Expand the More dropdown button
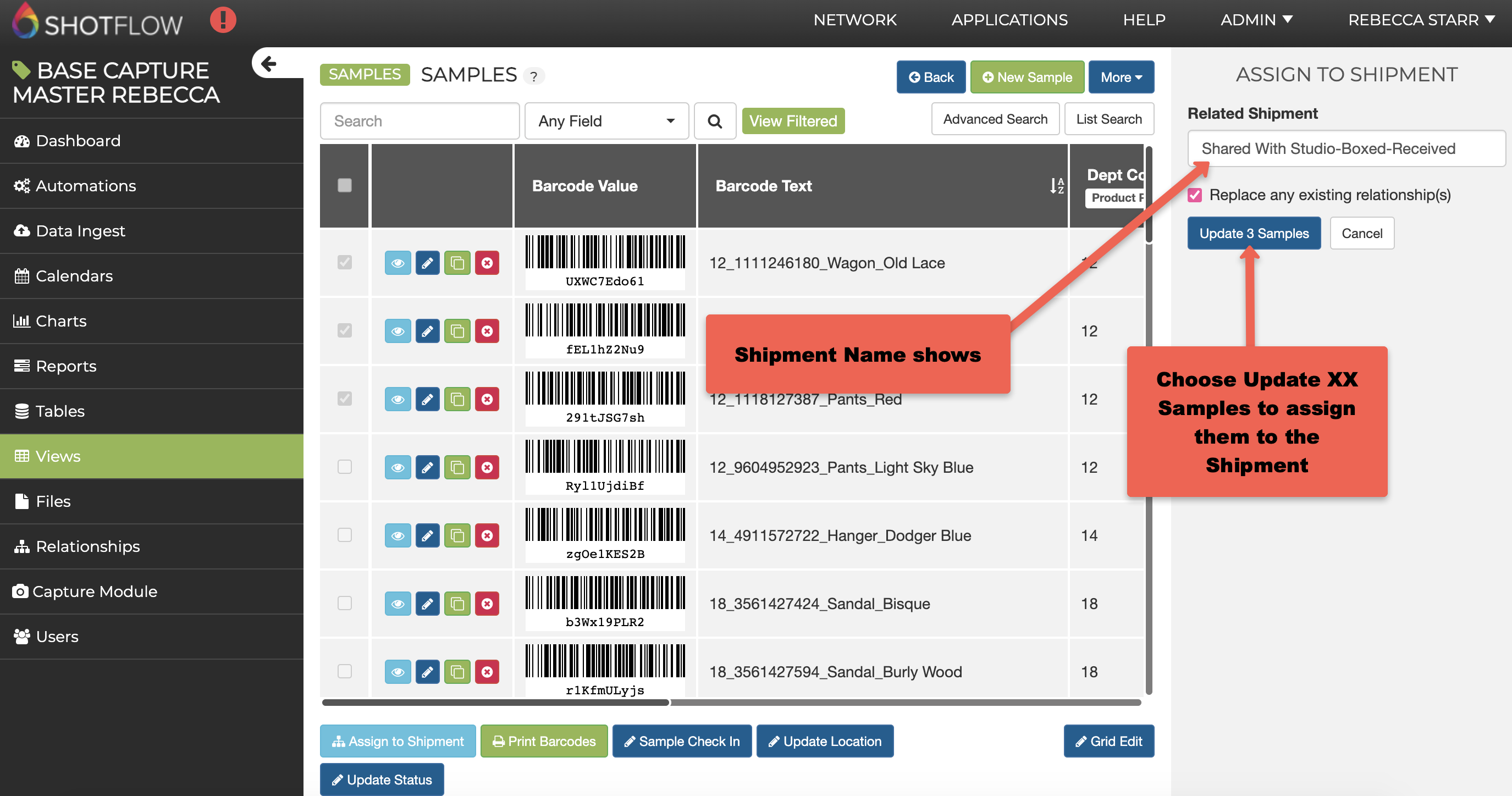 click(1121, 77)
